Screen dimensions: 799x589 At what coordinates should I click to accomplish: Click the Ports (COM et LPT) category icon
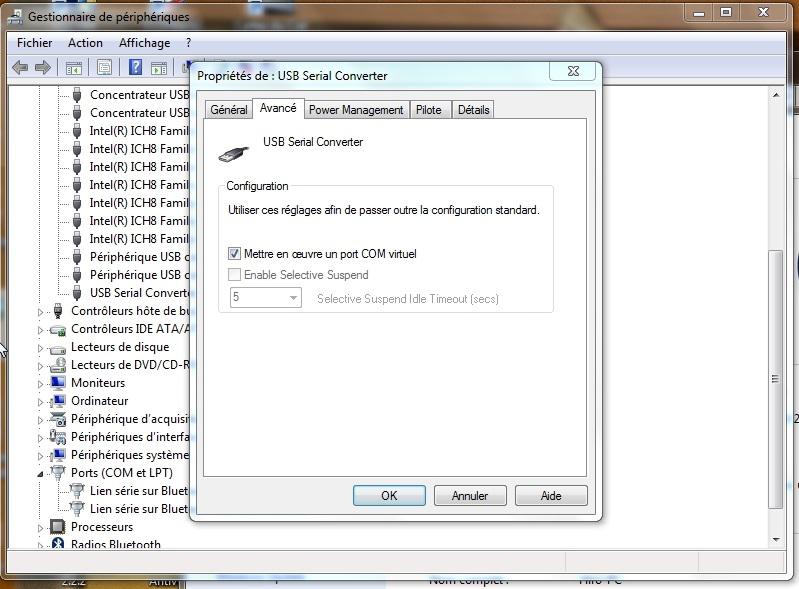[59, 473]
